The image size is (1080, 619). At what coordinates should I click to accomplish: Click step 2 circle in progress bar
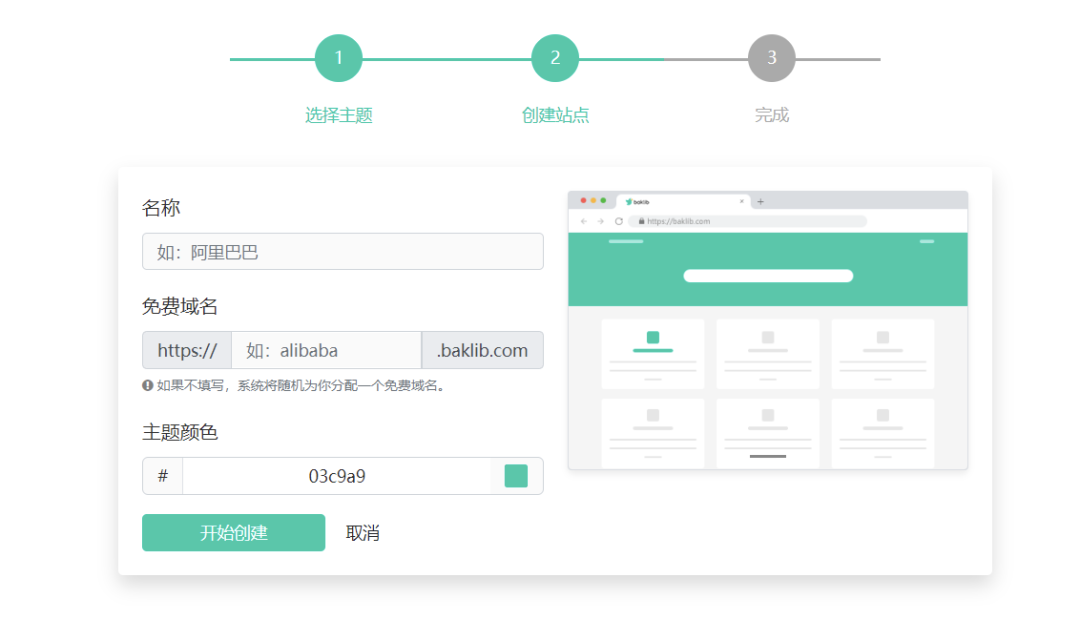(x=554, y=58)
